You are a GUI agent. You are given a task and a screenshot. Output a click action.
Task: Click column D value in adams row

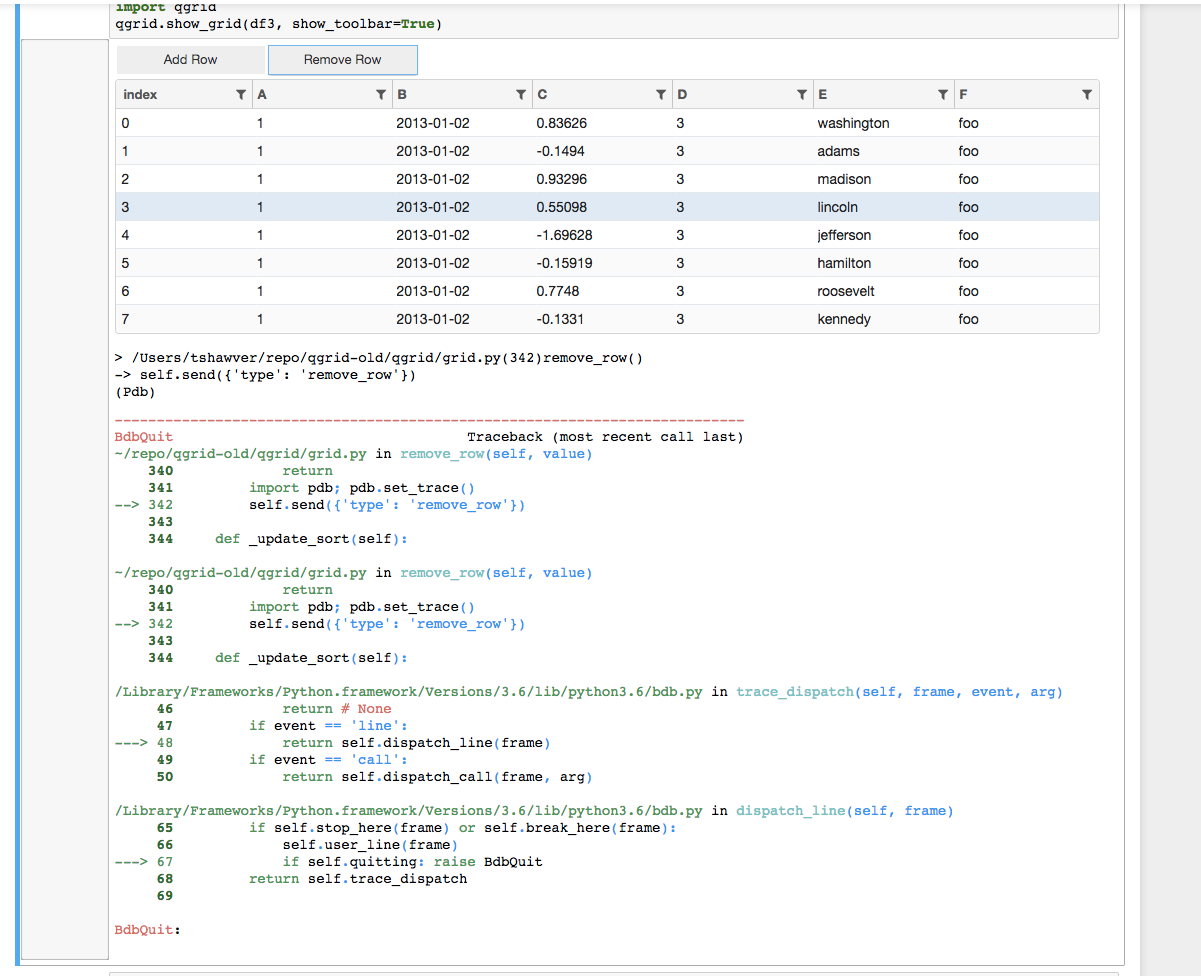tap(680, 151)
